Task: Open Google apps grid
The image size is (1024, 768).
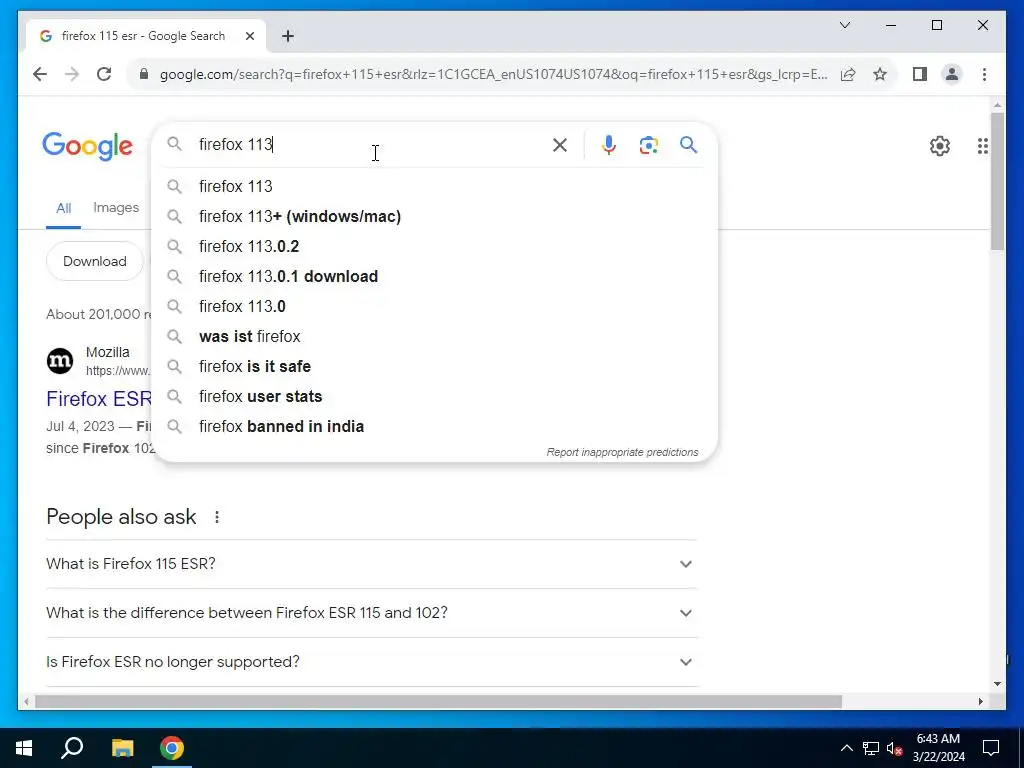Action: click(x=983, y=146)
